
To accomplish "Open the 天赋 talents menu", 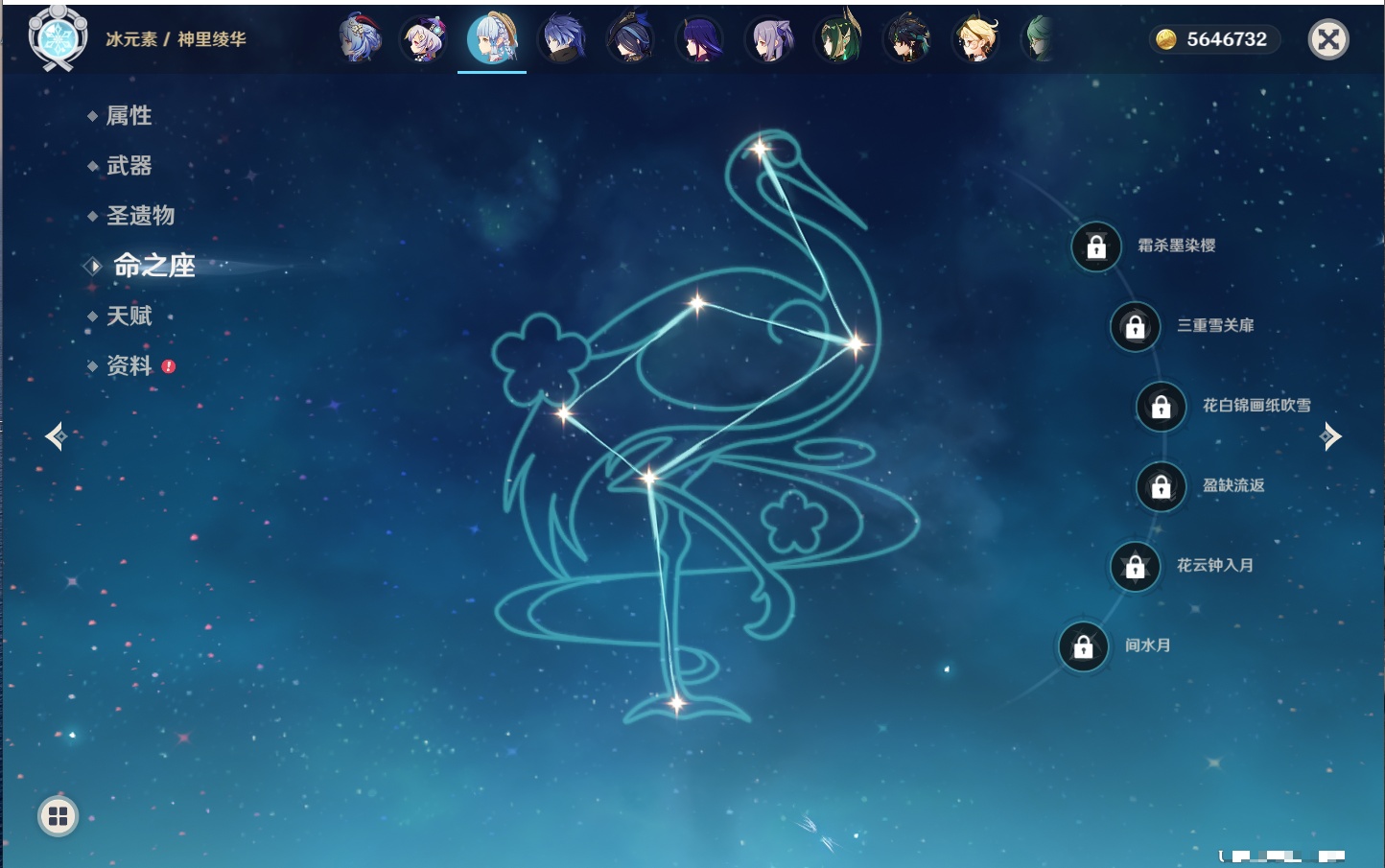I will tap(129, 316).
